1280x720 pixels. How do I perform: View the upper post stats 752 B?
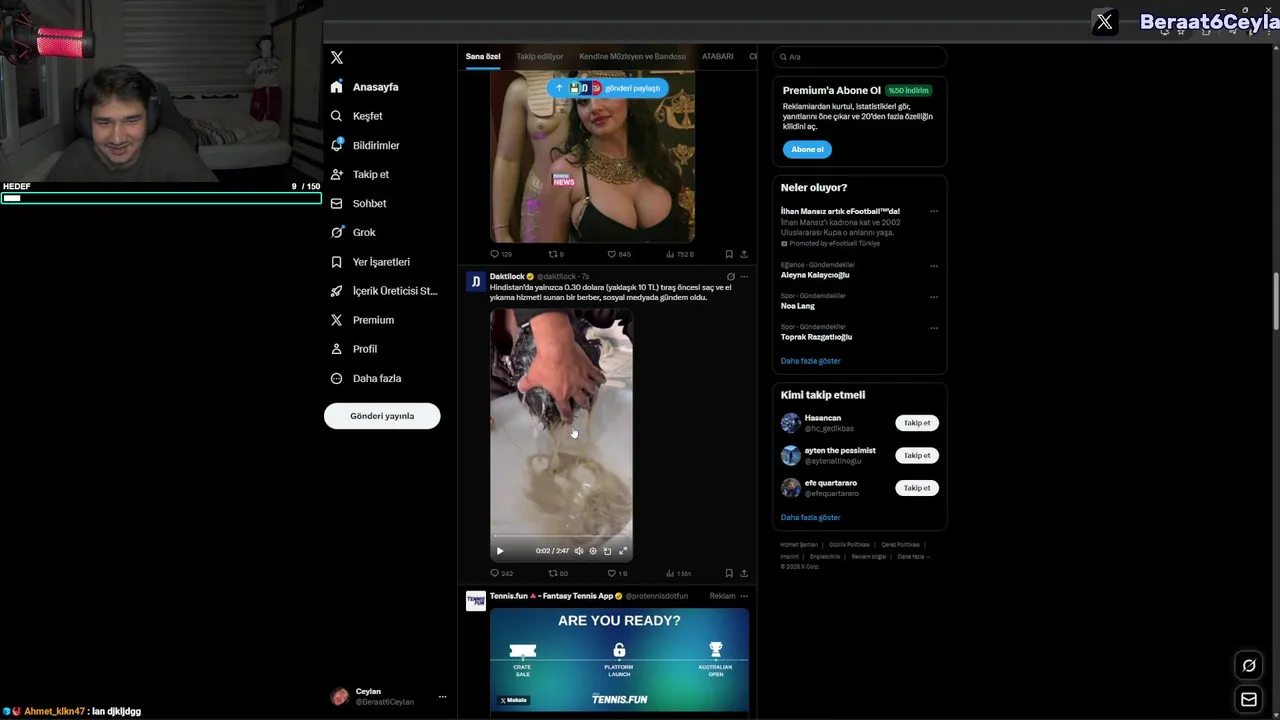[680, 254]
